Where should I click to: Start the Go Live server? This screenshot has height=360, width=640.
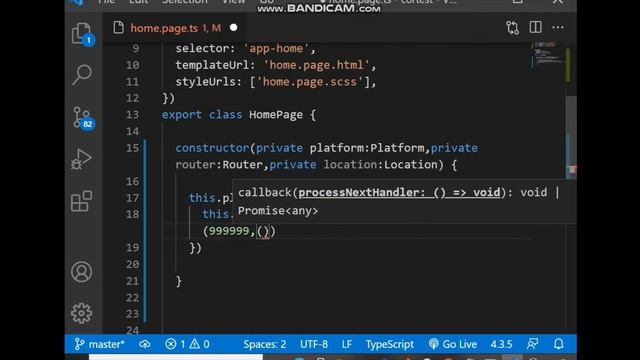click(453, 344)
